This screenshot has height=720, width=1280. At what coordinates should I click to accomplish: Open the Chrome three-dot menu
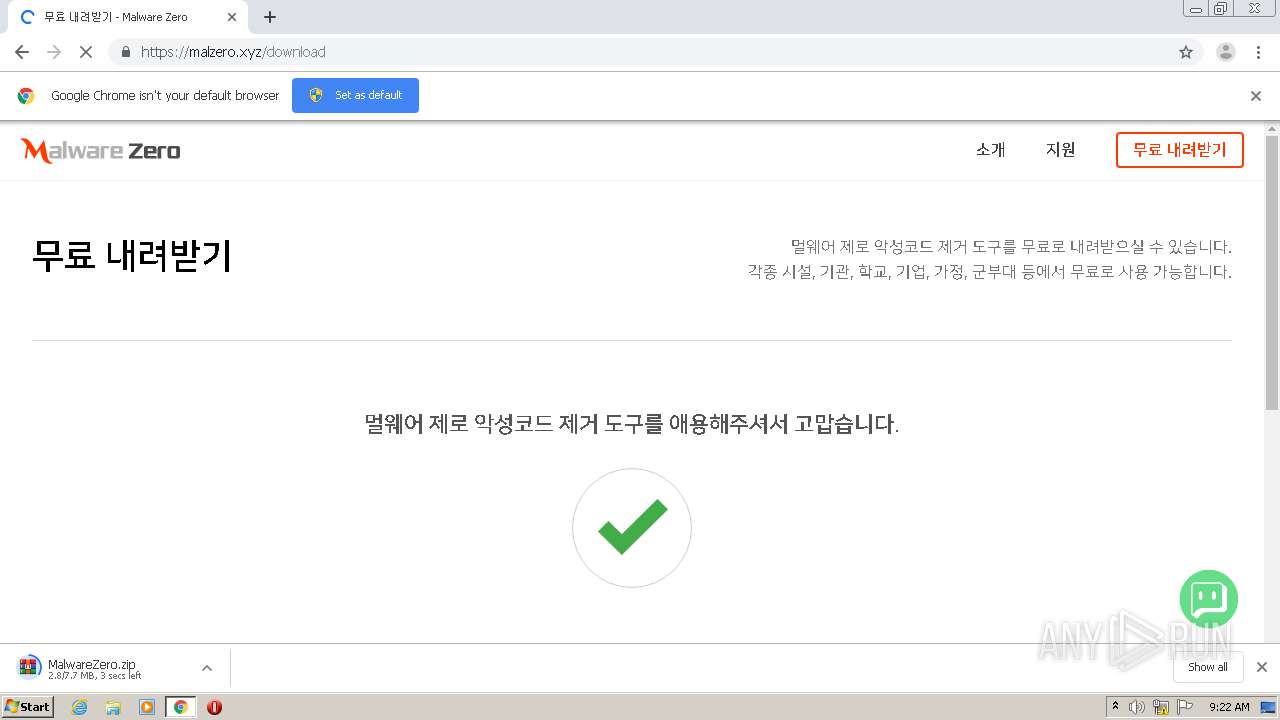pyautogui.click(x=1259, y=52)
